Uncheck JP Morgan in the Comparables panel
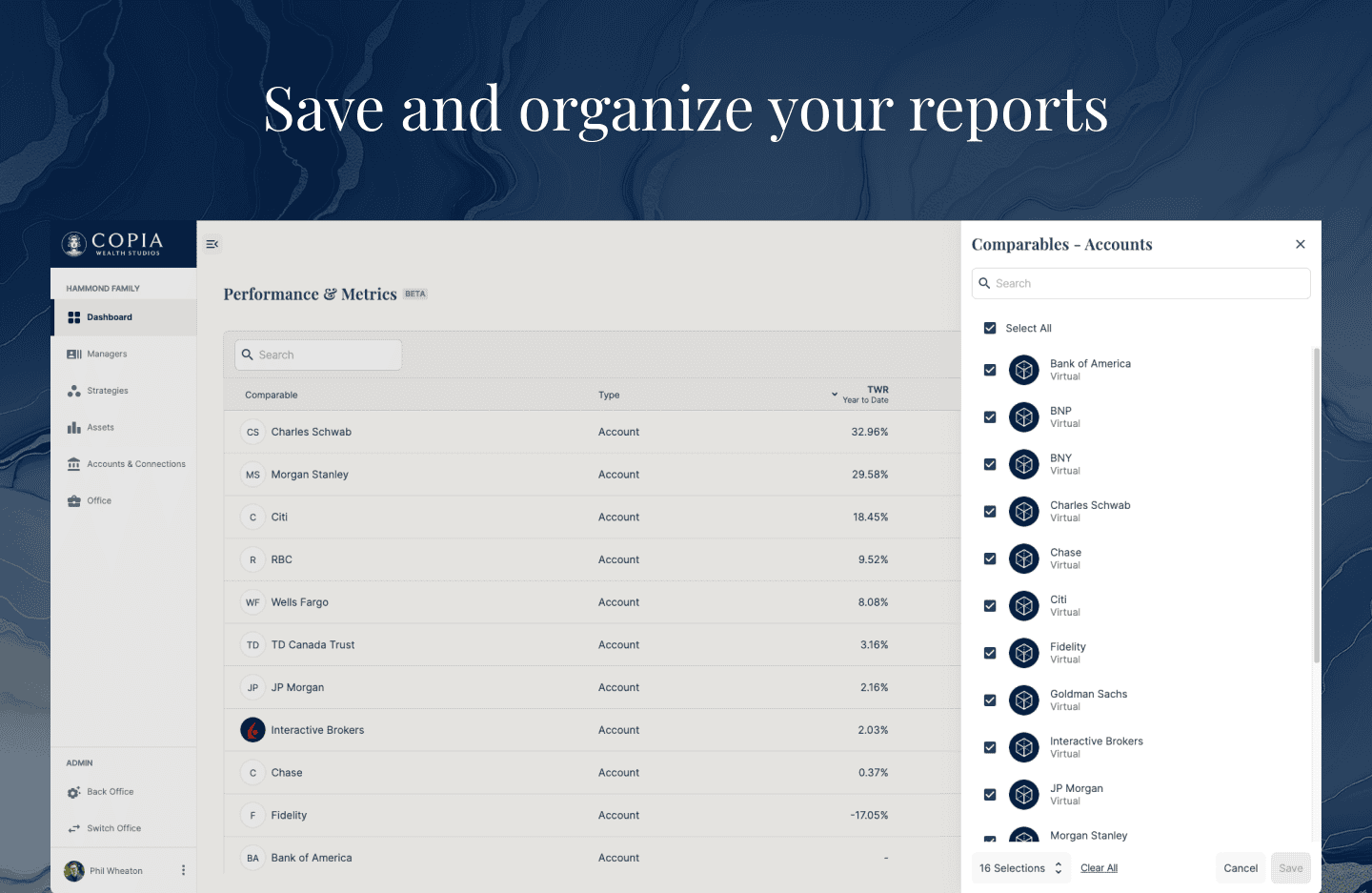 990,795
